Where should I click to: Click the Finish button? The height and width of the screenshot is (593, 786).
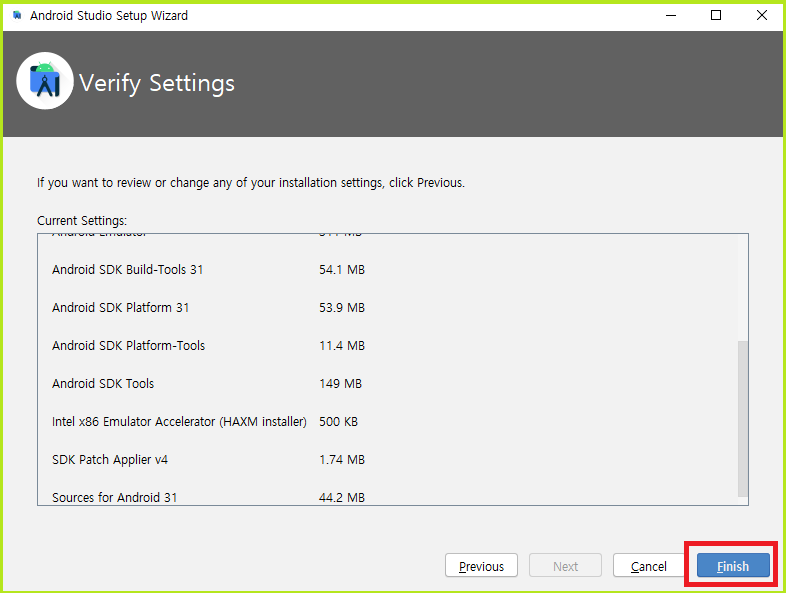[733, 565]
